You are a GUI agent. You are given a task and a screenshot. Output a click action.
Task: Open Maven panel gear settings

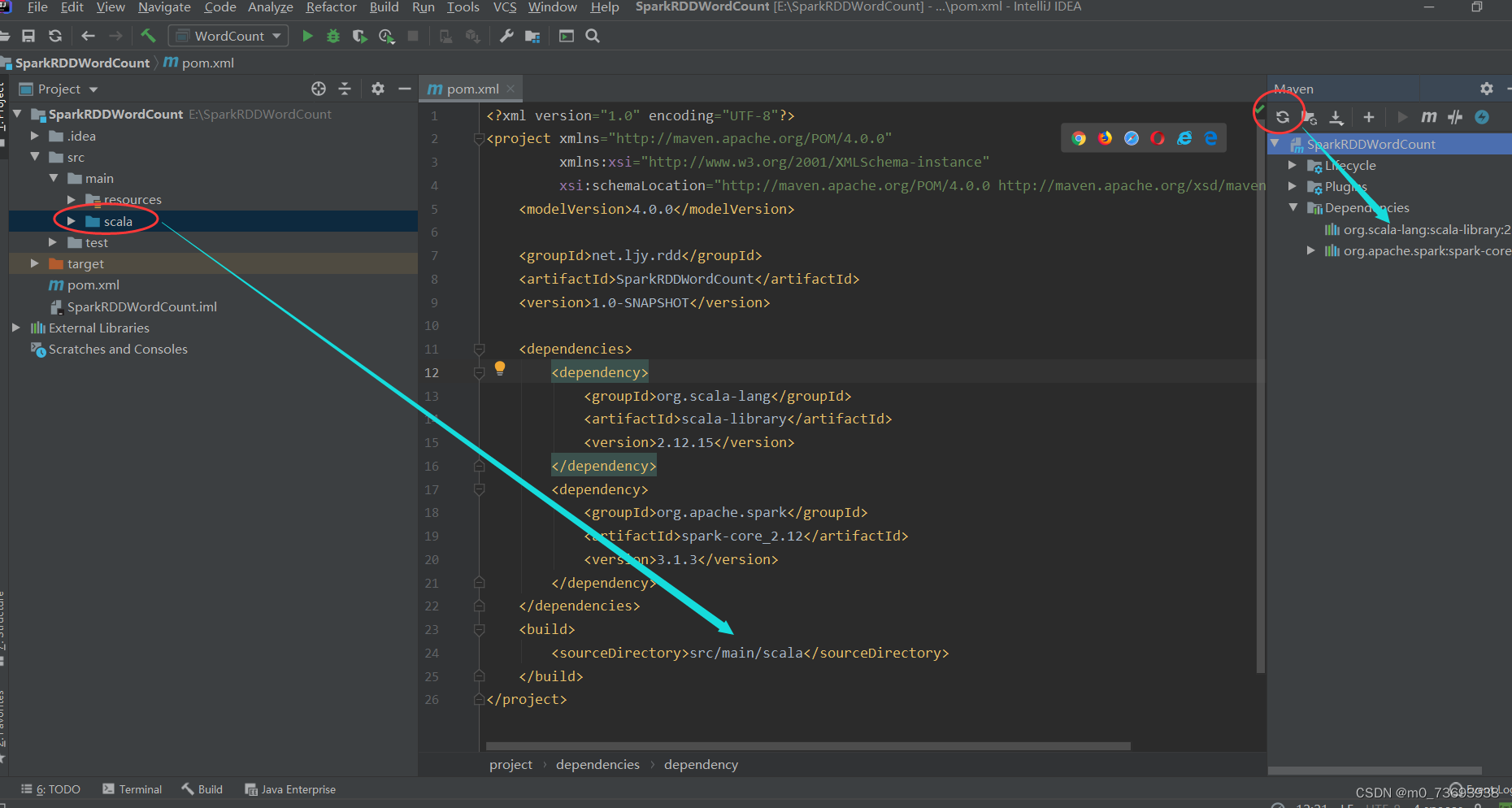1487,89
